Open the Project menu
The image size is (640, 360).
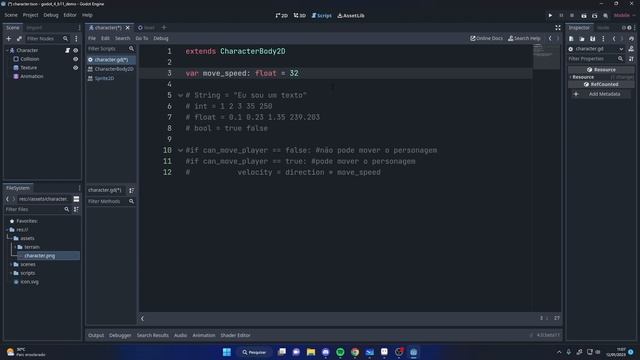pos(30,15)
